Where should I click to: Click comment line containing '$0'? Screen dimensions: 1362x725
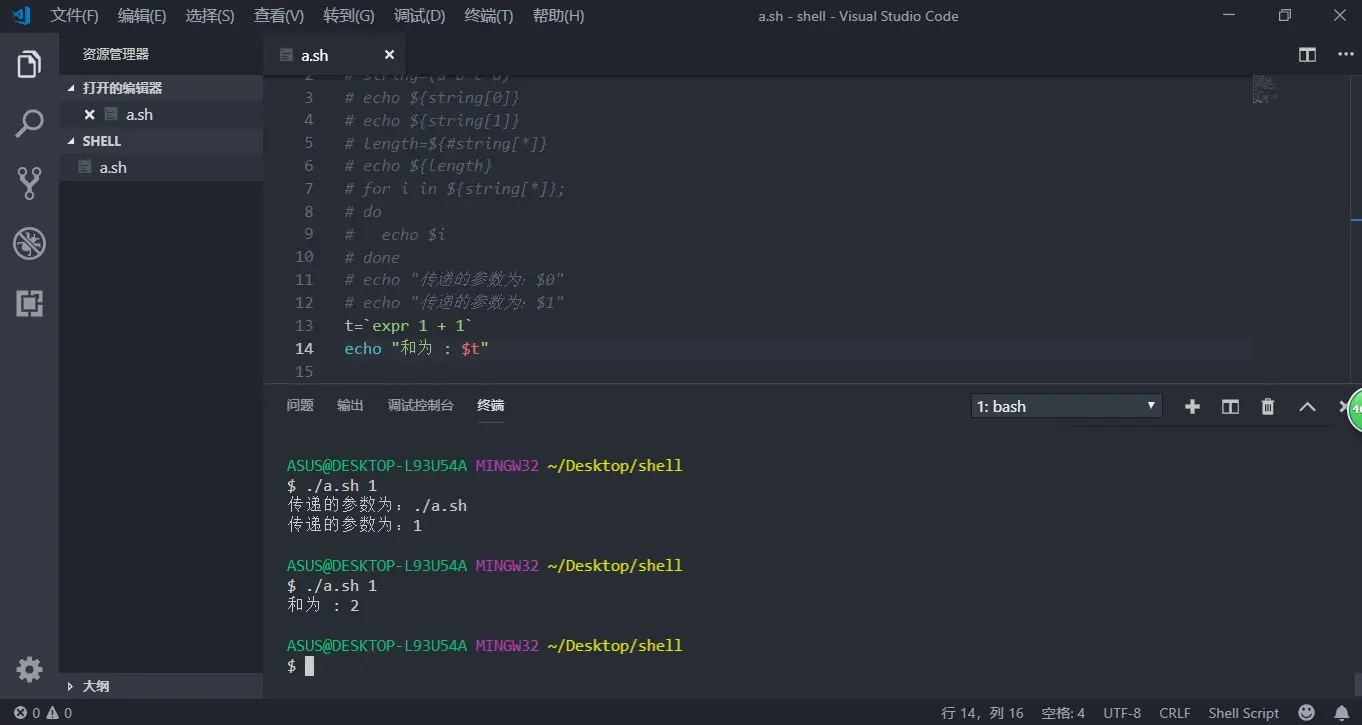click(x=455, y=280)
